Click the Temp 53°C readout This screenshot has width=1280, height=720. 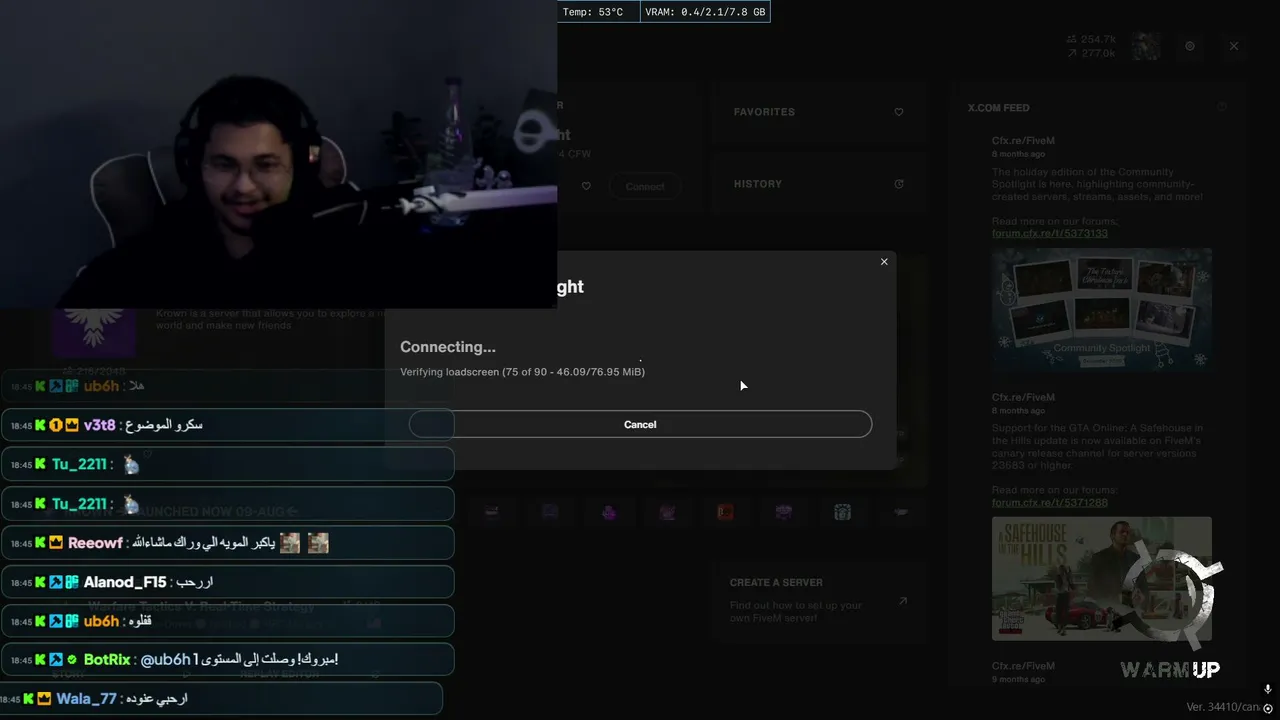click(593, 12)
